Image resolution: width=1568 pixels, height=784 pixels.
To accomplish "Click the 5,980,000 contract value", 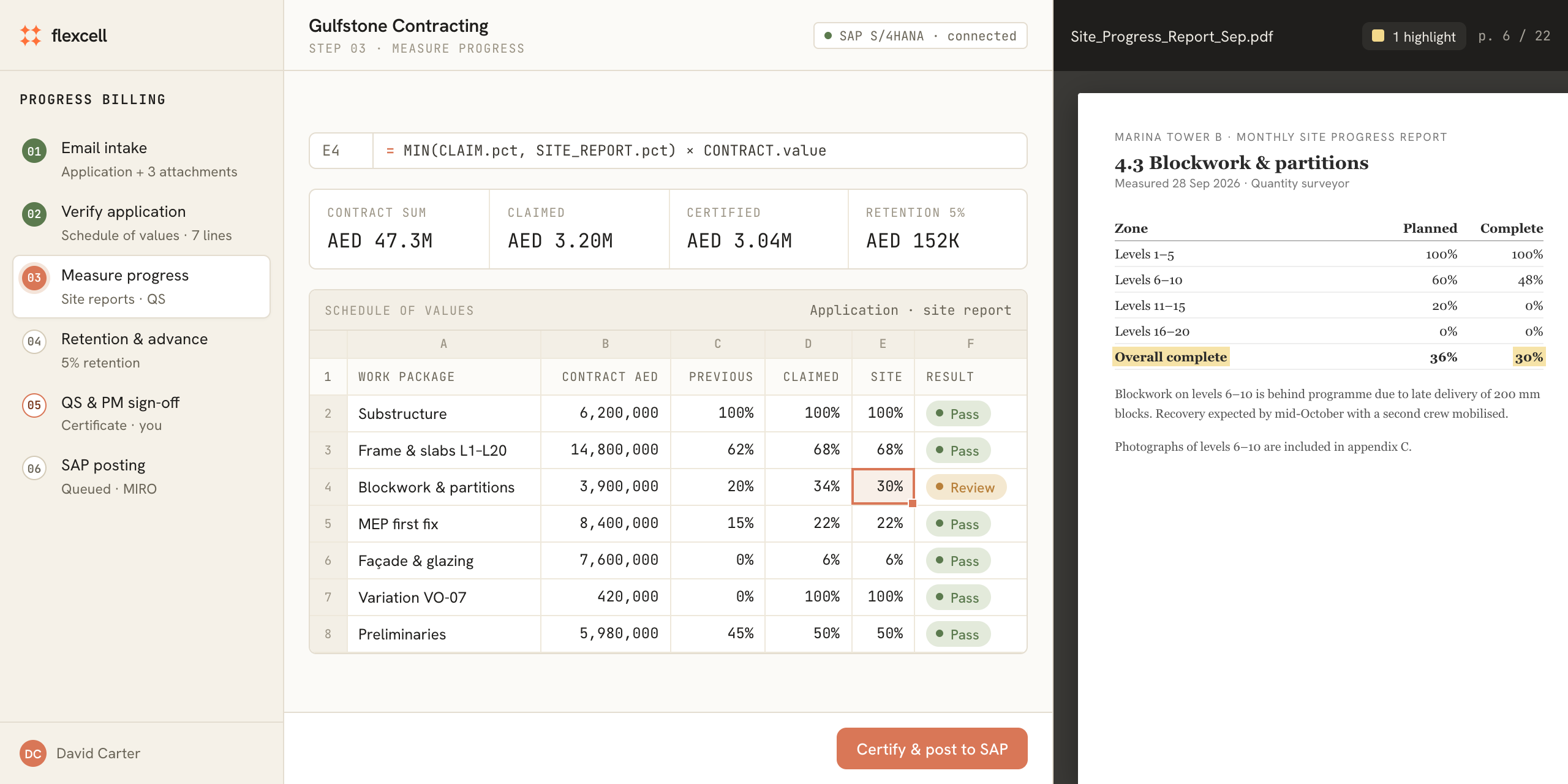I will coord(605,634).
